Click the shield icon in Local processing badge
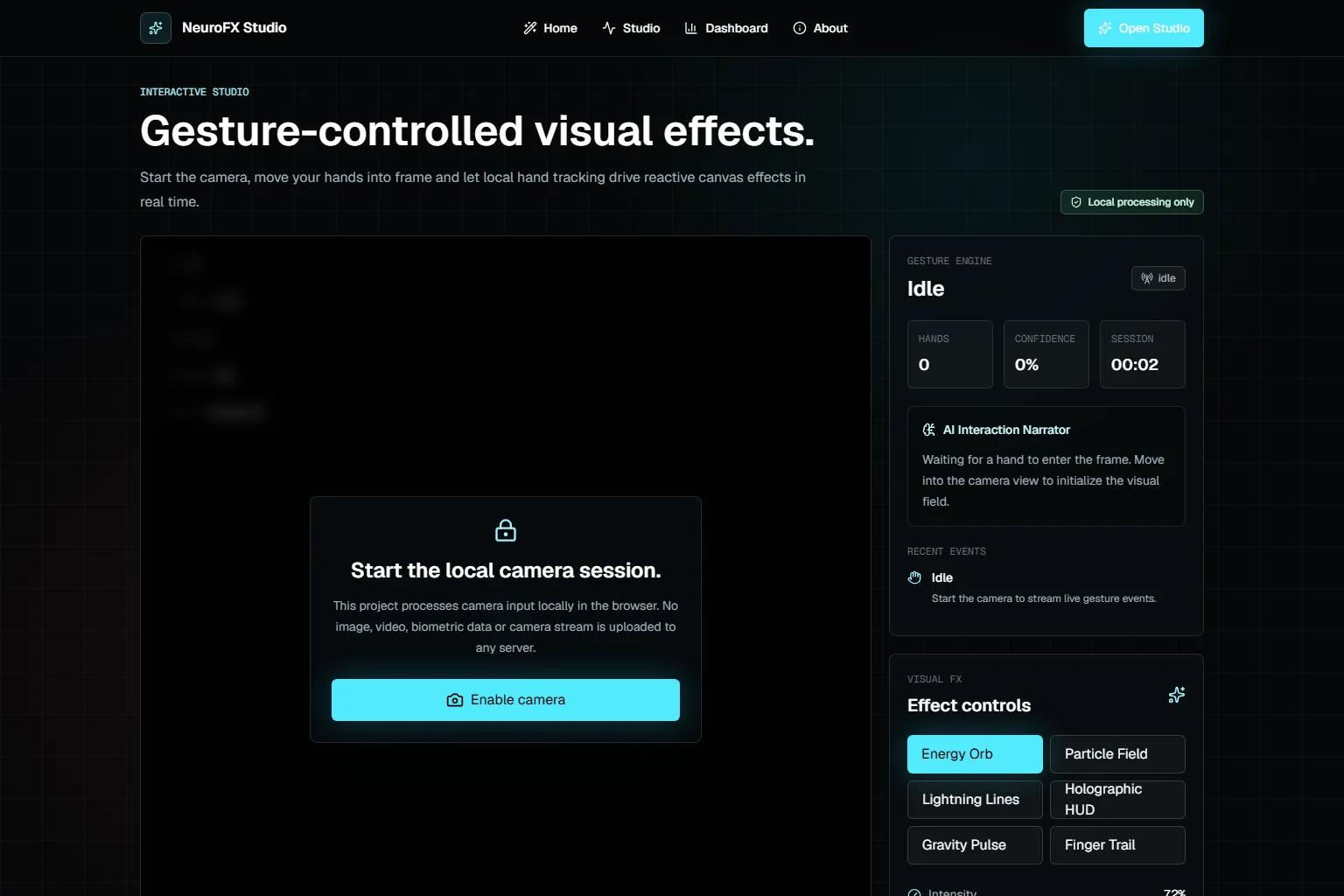The height and width of the screenshot is (896, 1344). click(x=1076, y=202)
